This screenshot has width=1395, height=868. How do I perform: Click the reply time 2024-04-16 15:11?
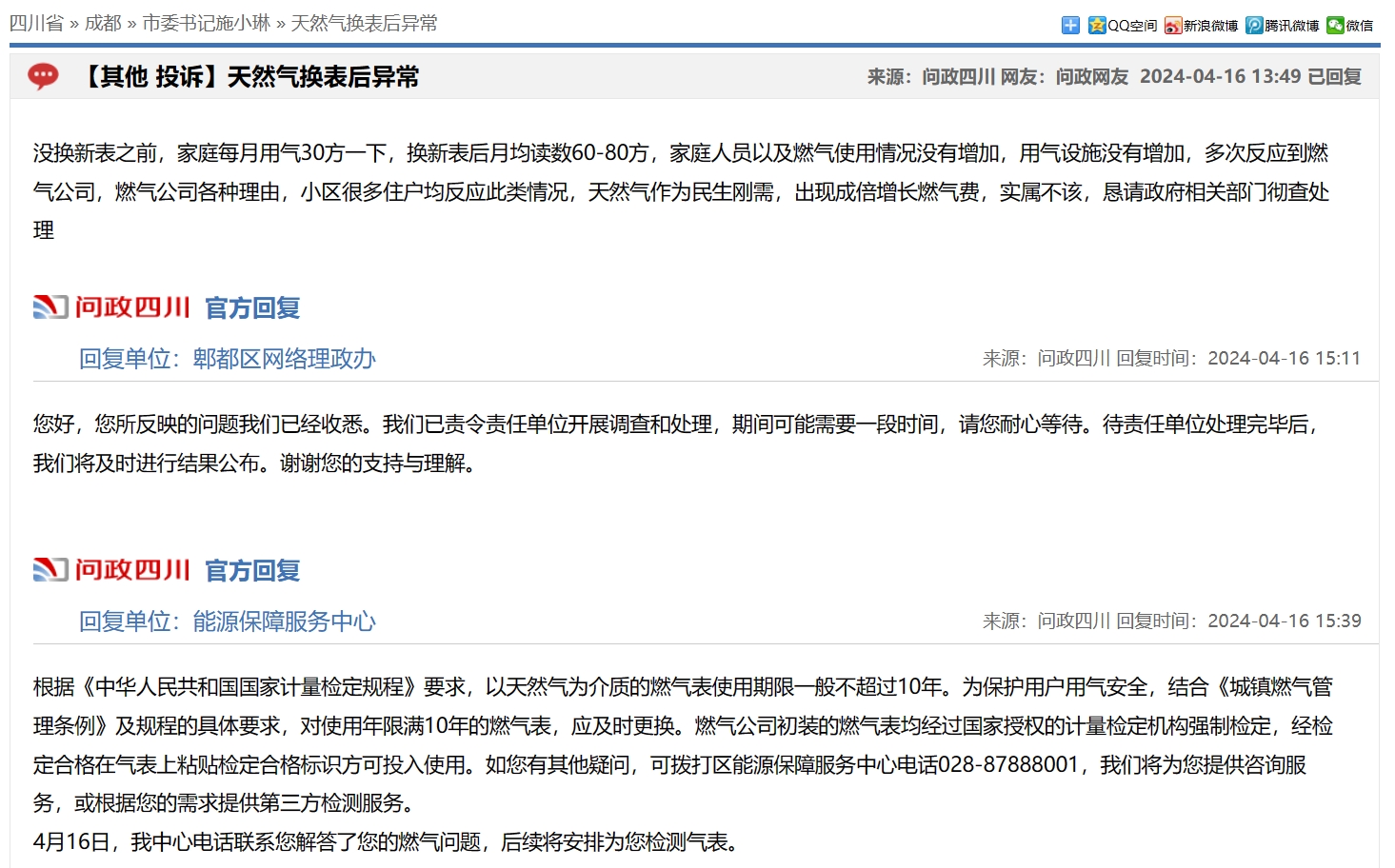click(x=1285, y=359)
